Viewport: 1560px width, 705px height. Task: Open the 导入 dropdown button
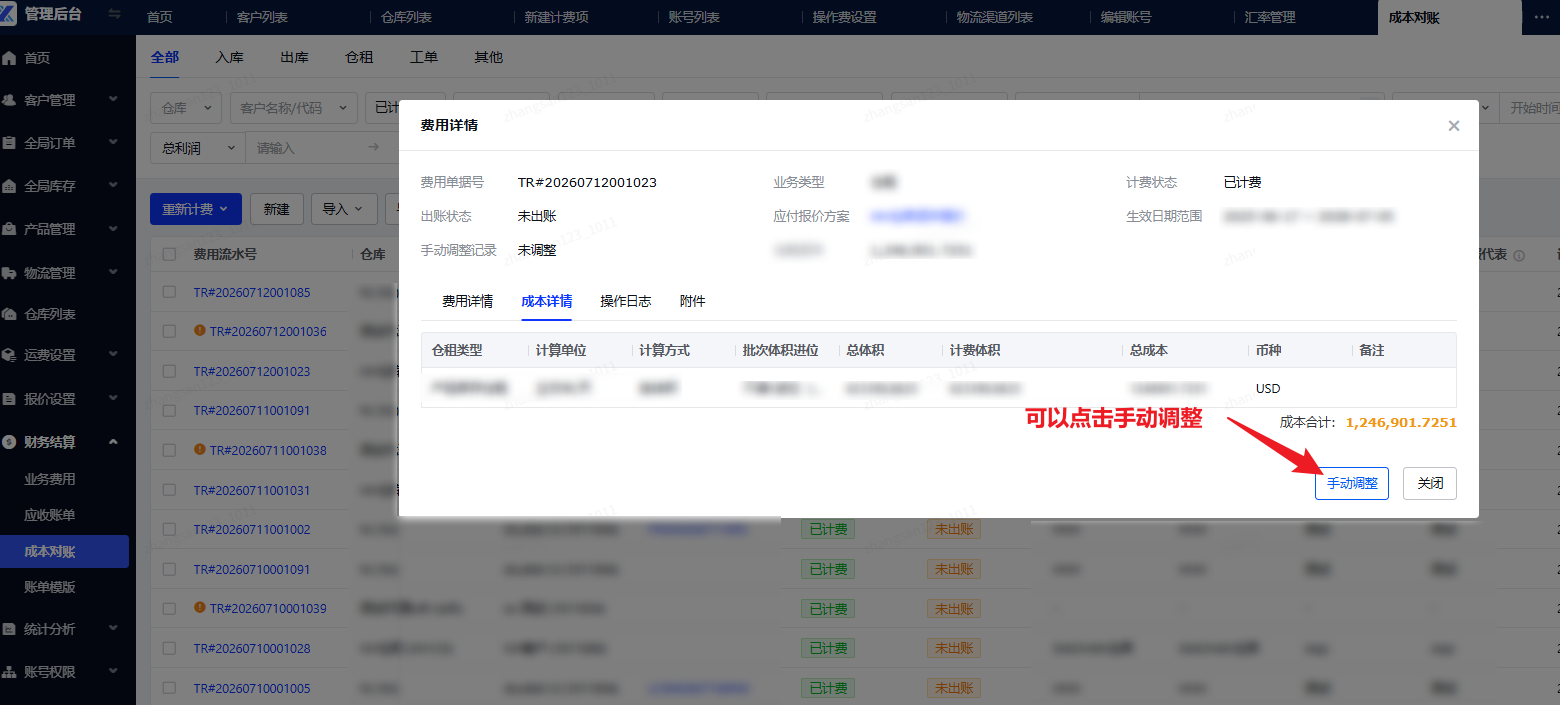pos(343,209)
